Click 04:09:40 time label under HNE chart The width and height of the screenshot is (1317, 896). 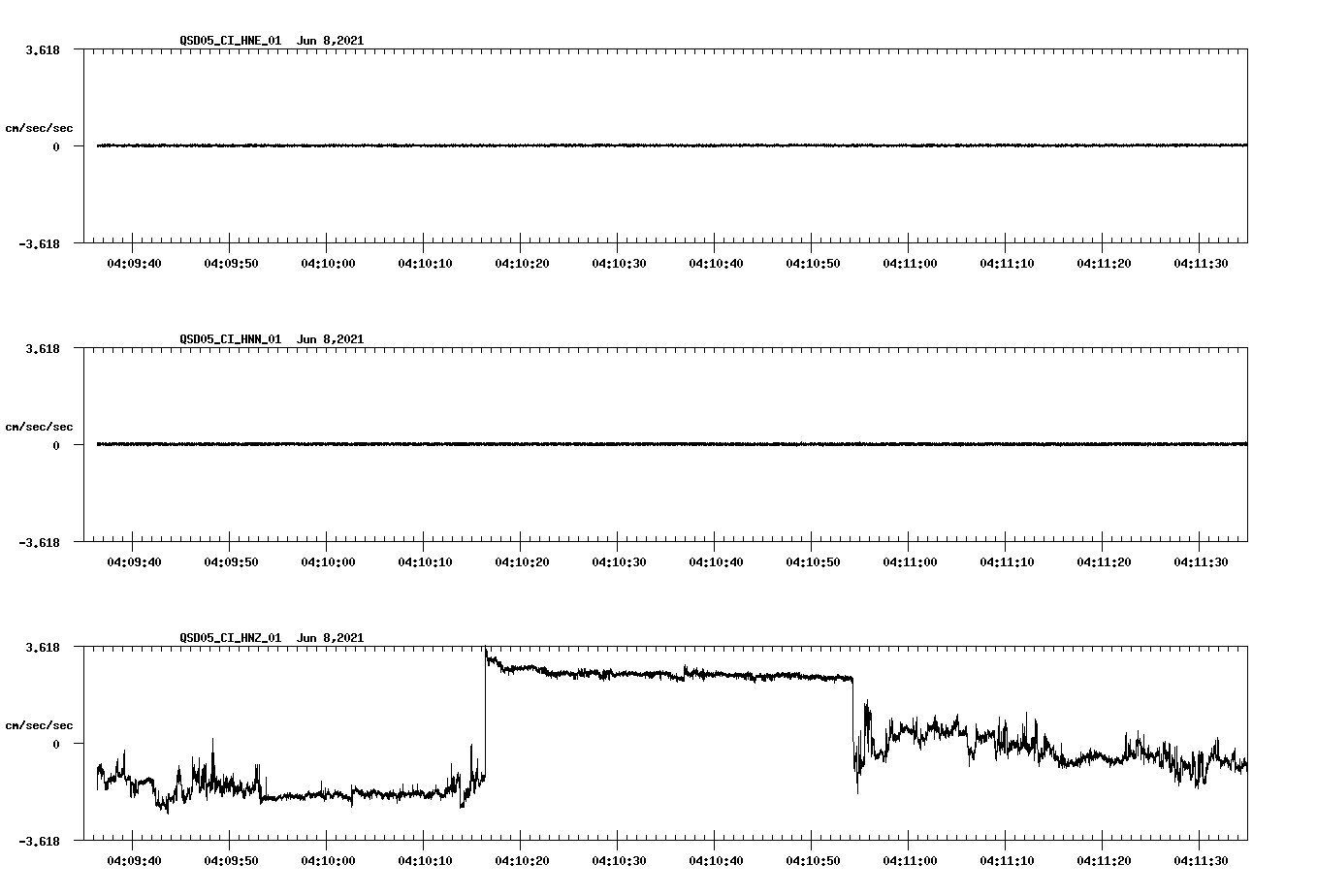(x=134, y=264)
